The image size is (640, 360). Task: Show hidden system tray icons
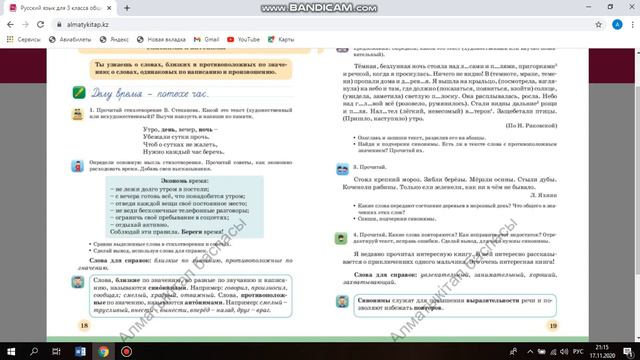530,351
